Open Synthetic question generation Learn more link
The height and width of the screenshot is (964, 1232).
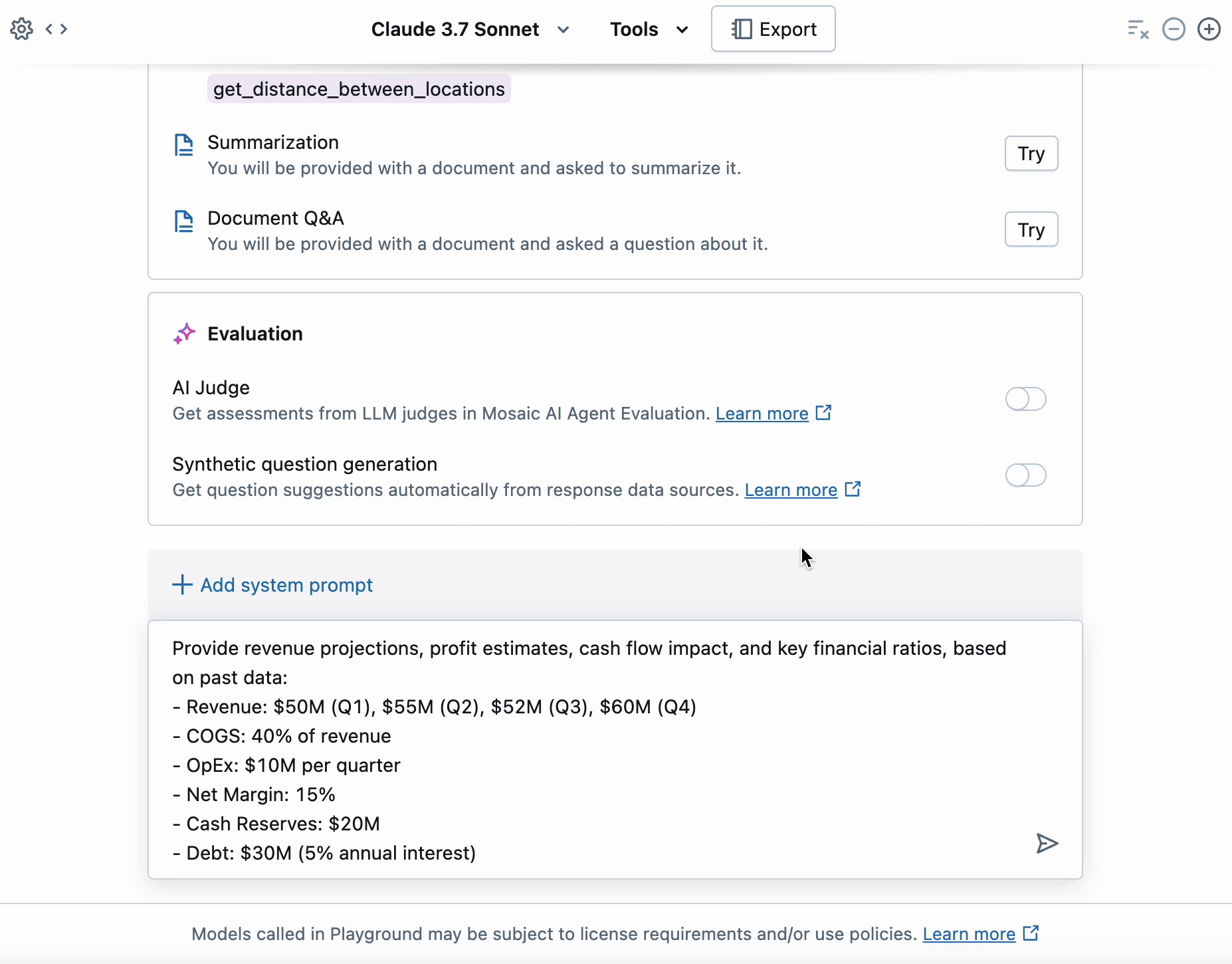click(x=791, y=490)
